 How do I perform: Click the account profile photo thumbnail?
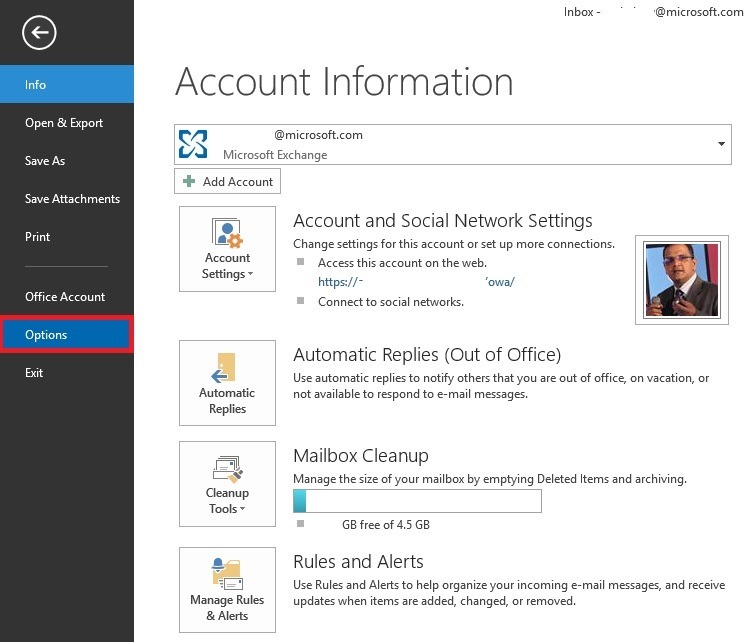[x=681, y=279]
